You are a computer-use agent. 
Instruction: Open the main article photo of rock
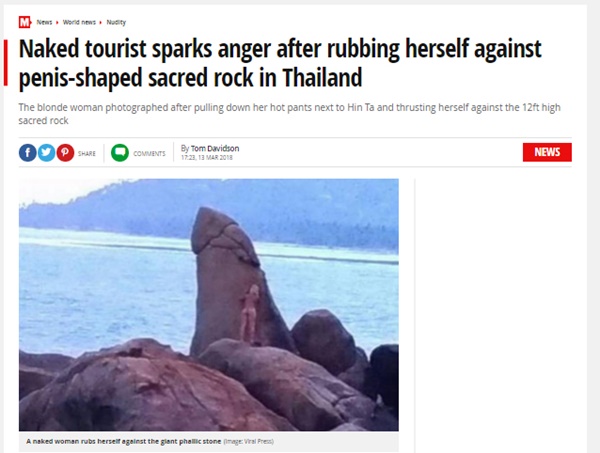[209, 305]
